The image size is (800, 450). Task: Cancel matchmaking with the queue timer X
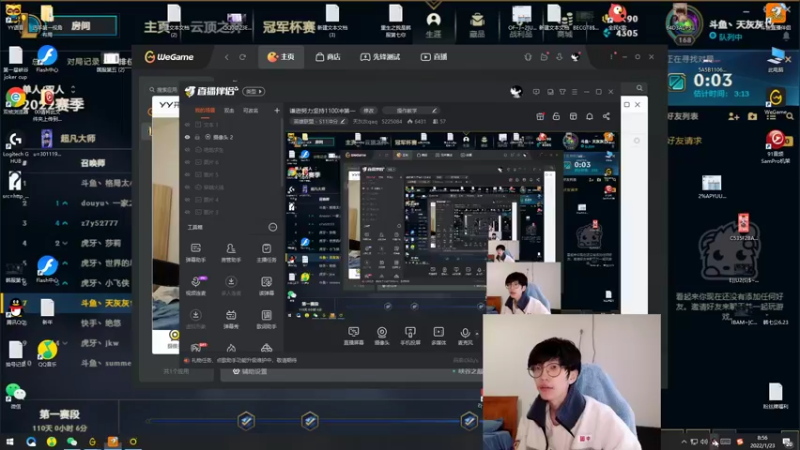[x=788, y=60]
